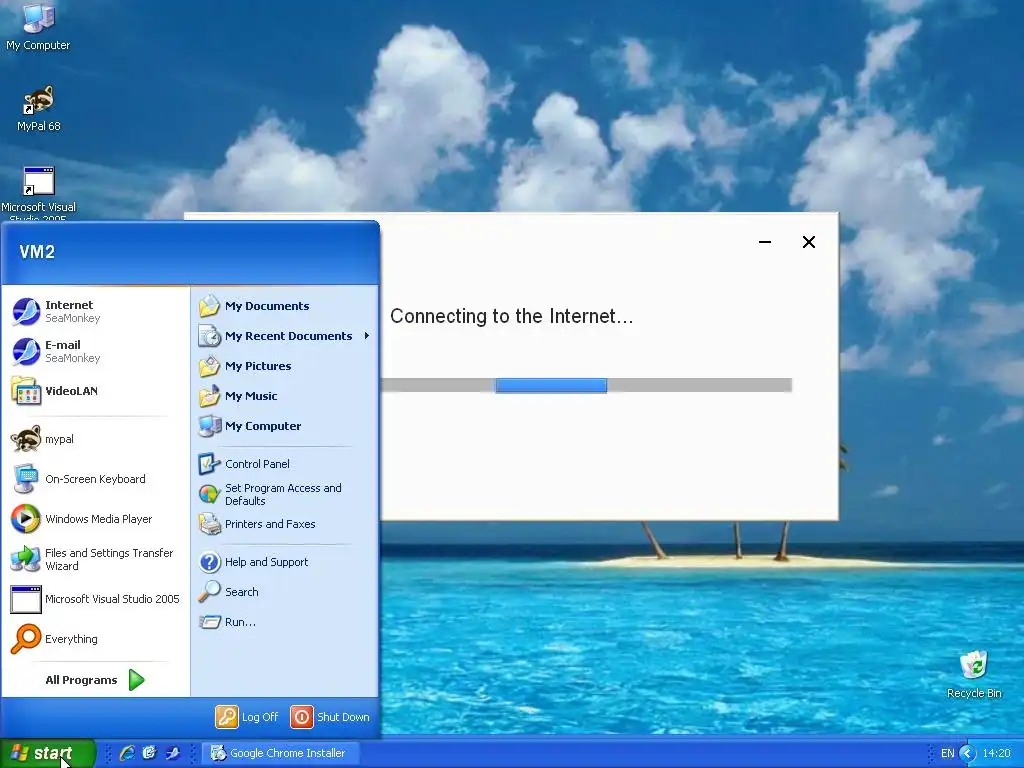Close the Chrome Installer window
This screenshot has width=1024, height=768.
tap(808, 242)
